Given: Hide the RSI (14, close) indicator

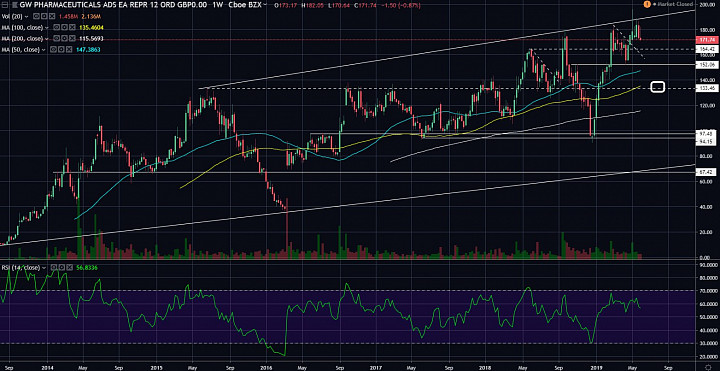Looking at the screenshot, I should coord(54,267).
